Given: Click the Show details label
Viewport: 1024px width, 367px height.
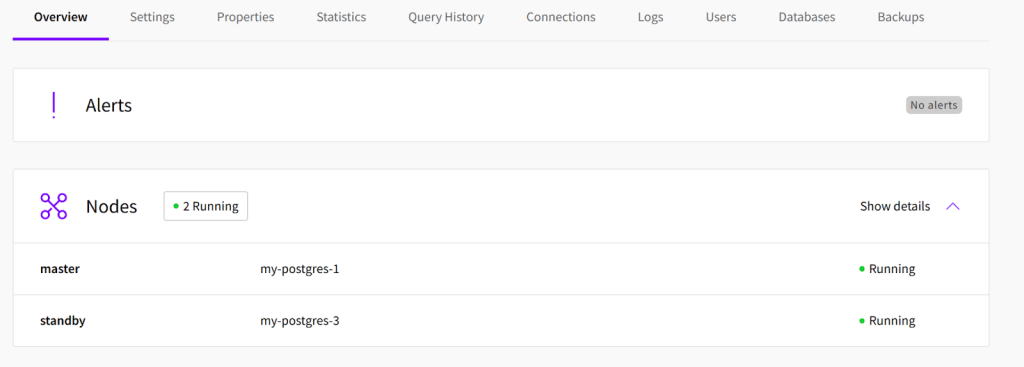Looking at the screenshot, I should (x=895, y=206).
